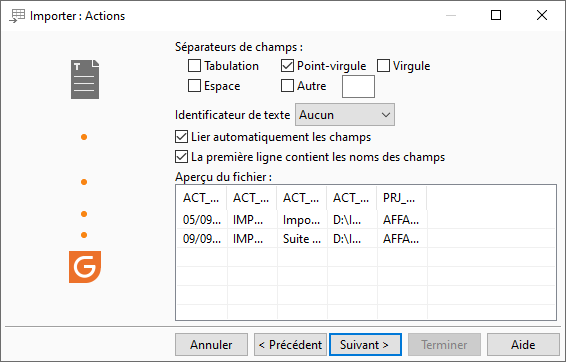The image size is (566, 362).
Task: Enable the Tabulation separator checkbox
Action: [194, 66]
